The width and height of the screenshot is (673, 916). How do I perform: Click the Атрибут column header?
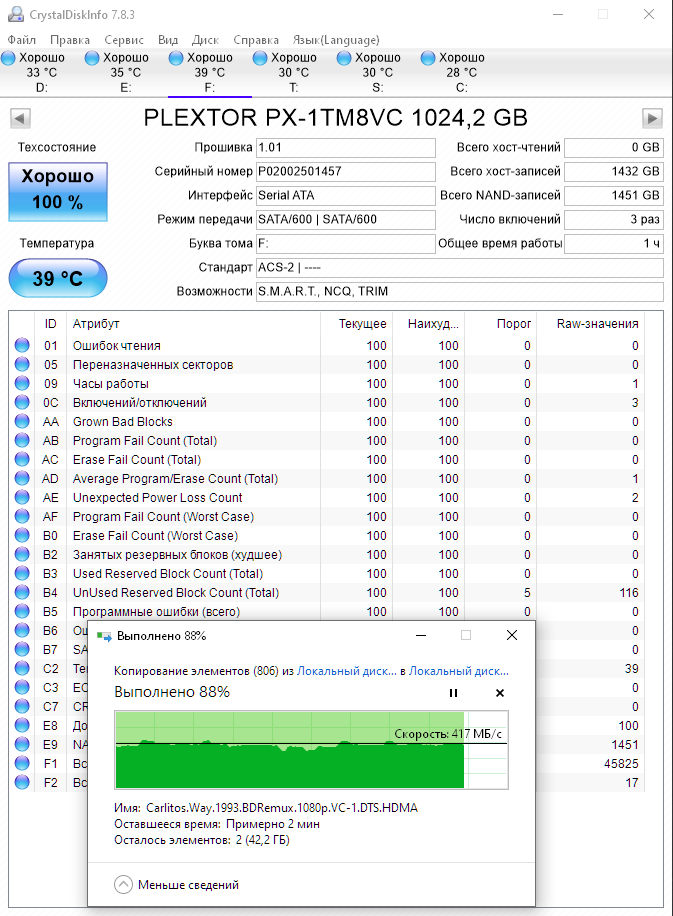(x=193, y=324)
